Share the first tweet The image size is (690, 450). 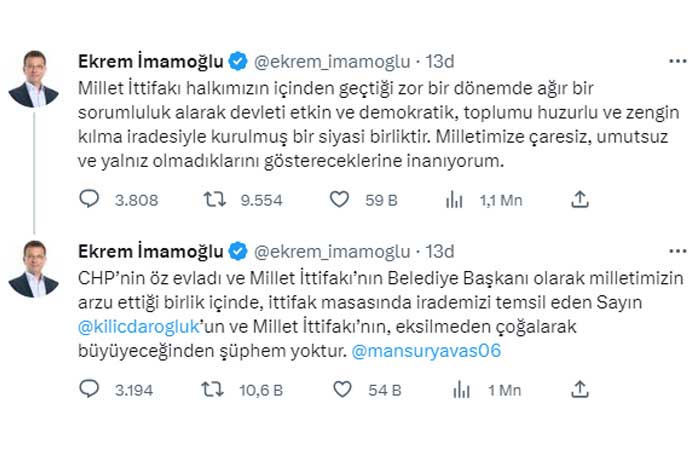coord(579,200)
